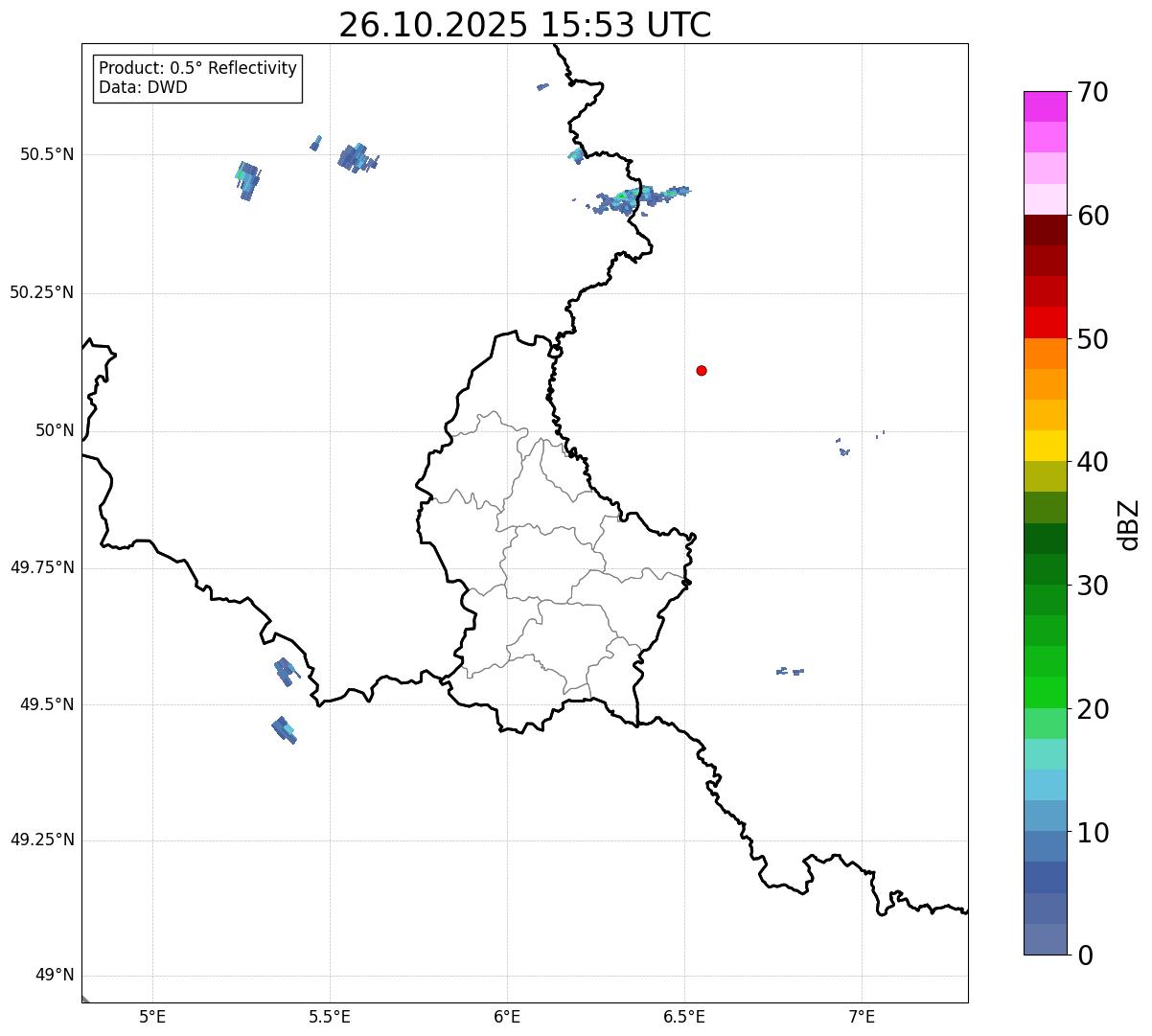Click the southernmost radar echo near 49.45°N 5.35°E
The height and width of the screenshot is (1036, 1152).
point(284,729)
